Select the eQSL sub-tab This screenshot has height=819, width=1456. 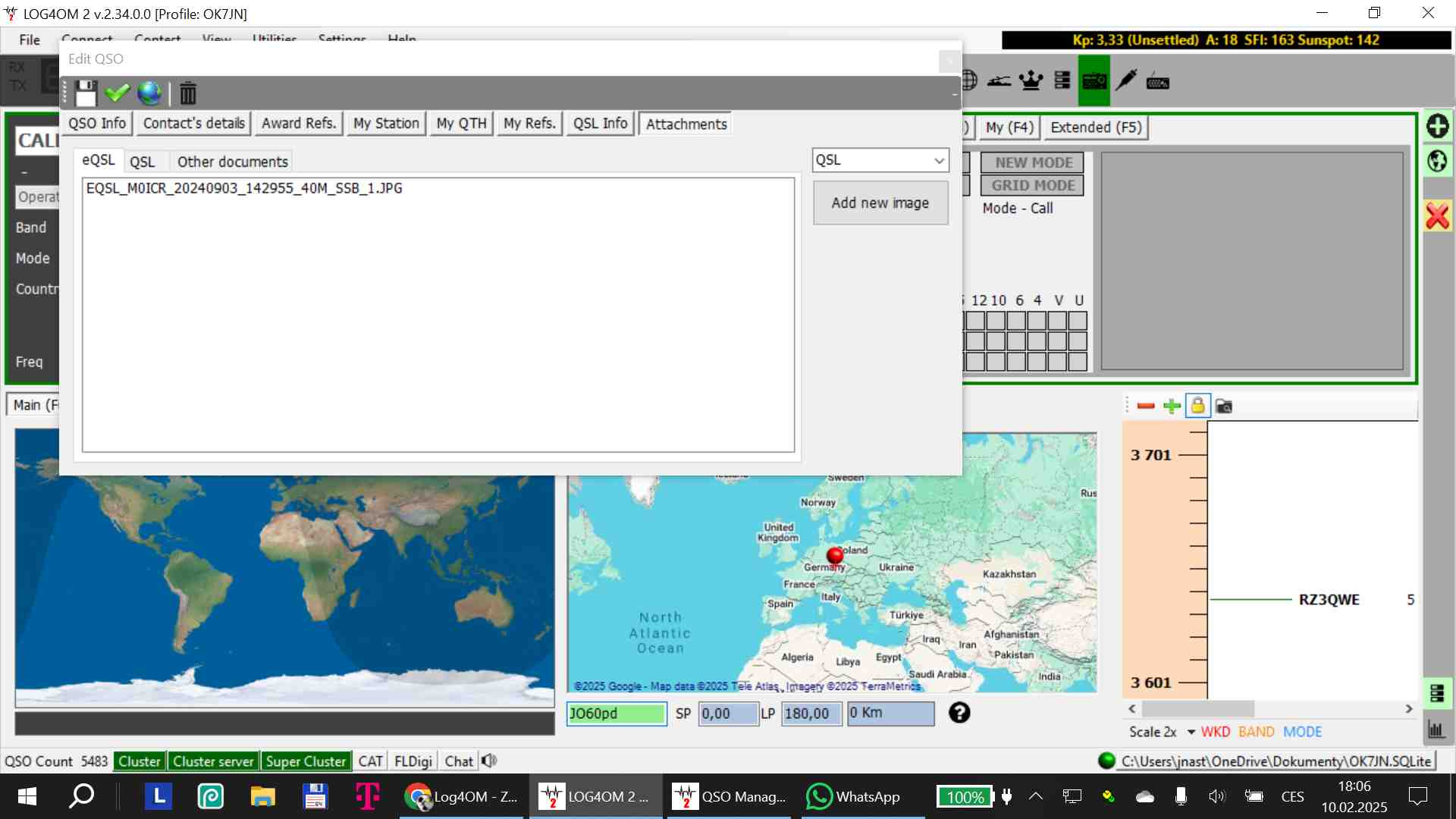tap(99, 161)
